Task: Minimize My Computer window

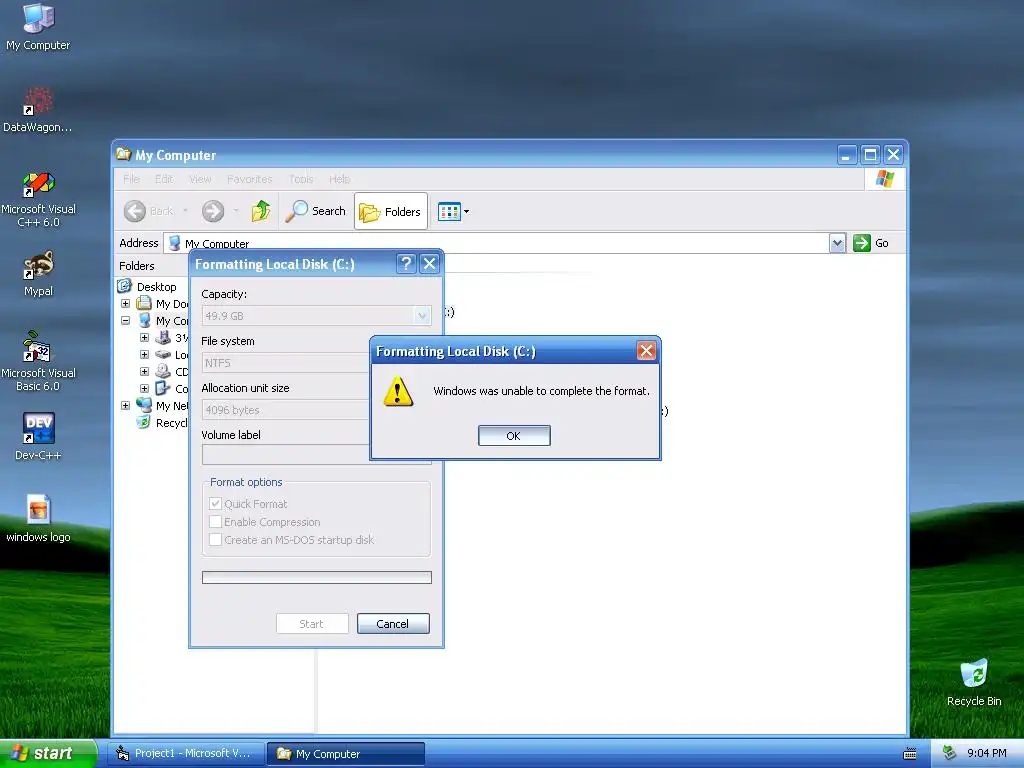Action: pos(846,155)
